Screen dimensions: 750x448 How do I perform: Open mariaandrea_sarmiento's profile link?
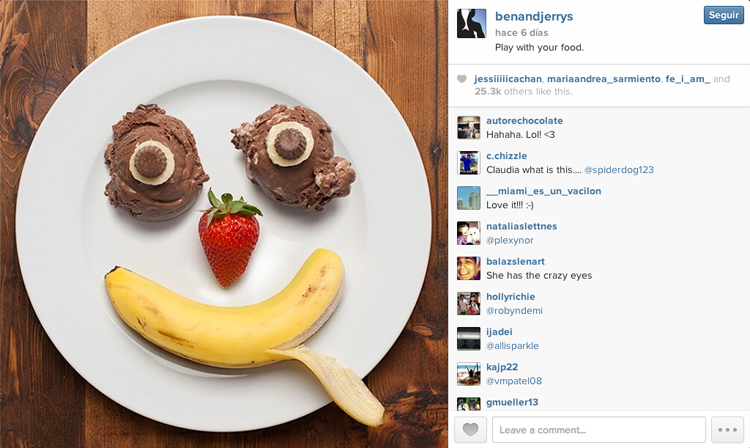tap(604, 79)
